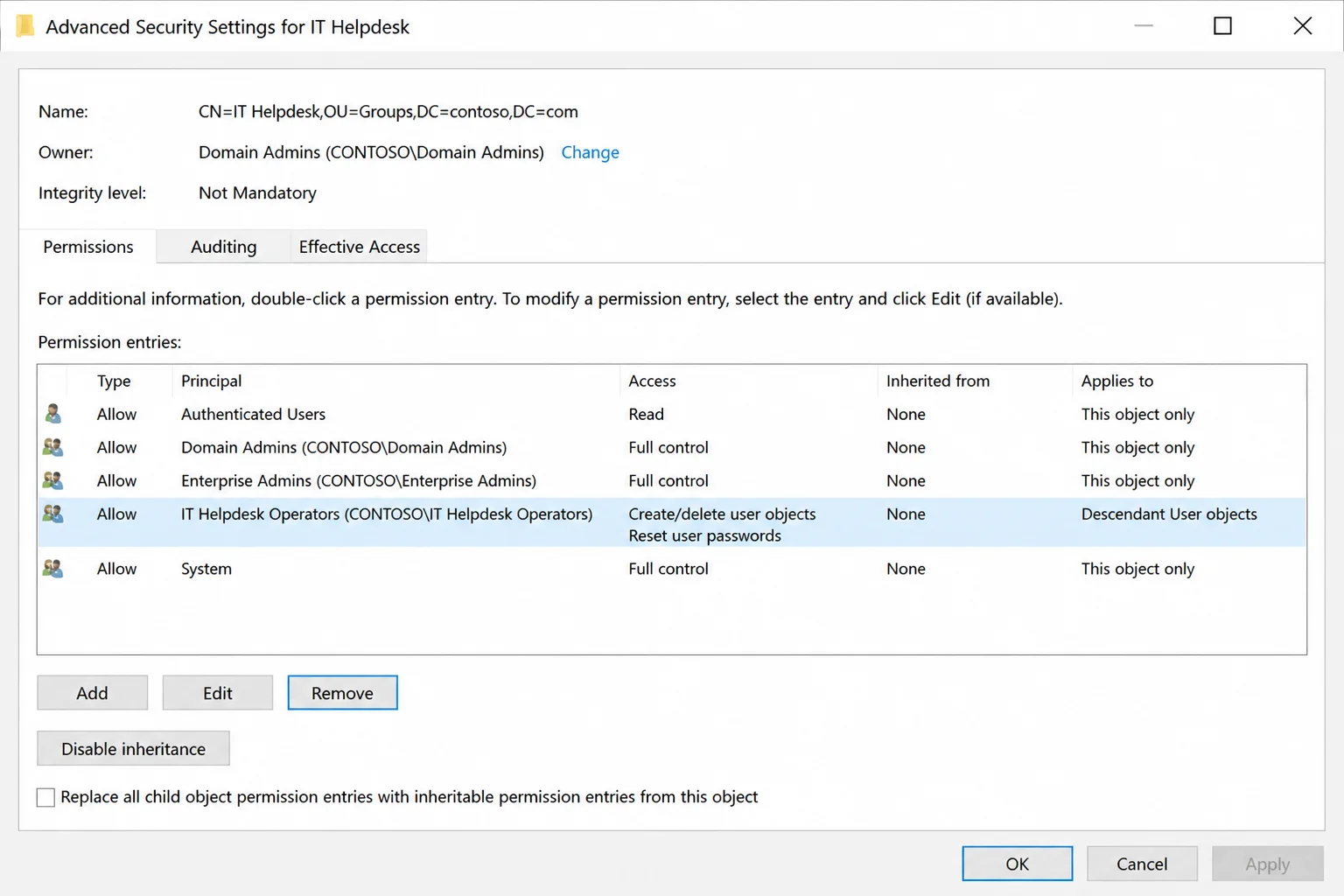This screenshot has height=896, width=1344.
Task: Sort by the Access column header
Action: point(652,381)
